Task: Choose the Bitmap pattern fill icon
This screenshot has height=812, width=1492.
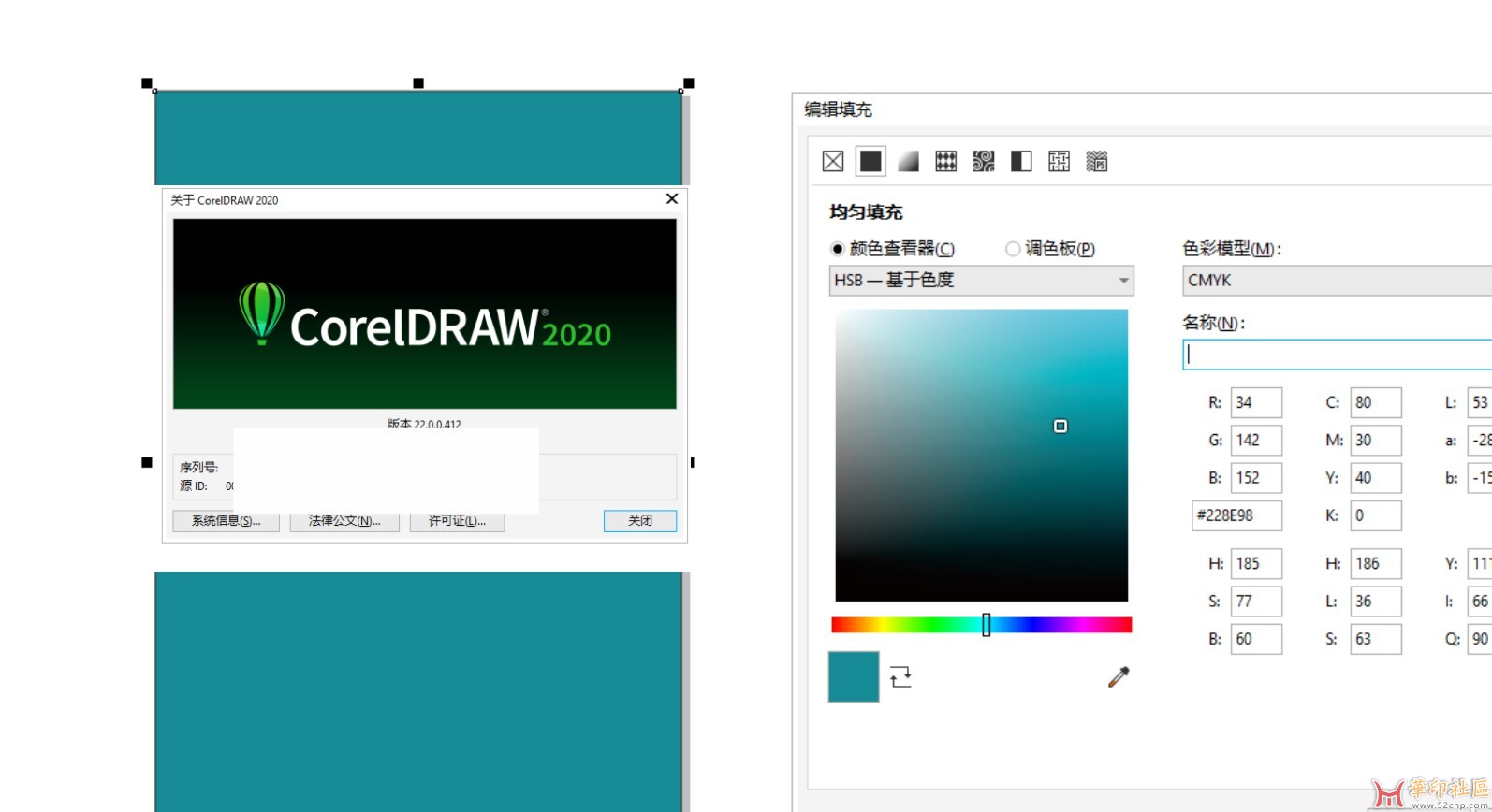Action: (984, 162)
